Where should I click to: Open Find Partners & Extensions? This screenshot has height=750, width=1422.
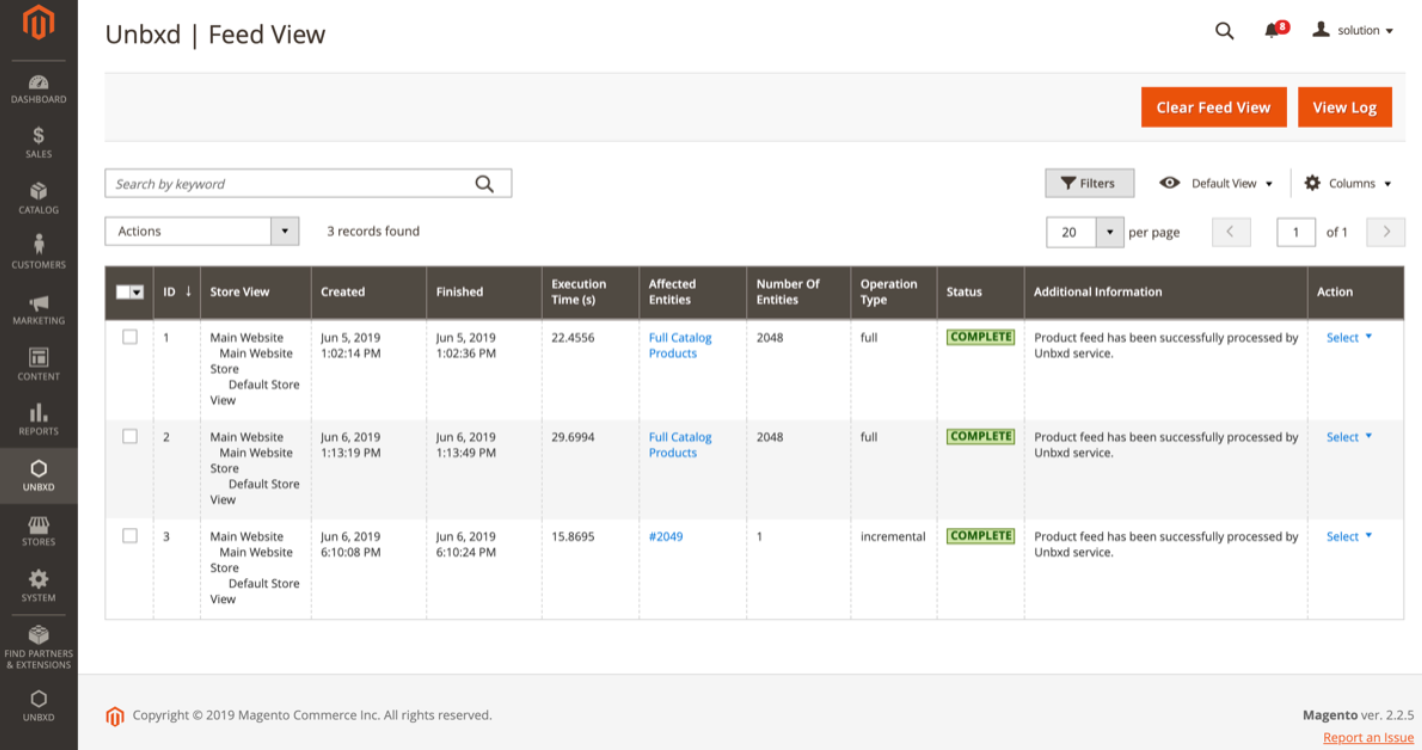(38, 647)
